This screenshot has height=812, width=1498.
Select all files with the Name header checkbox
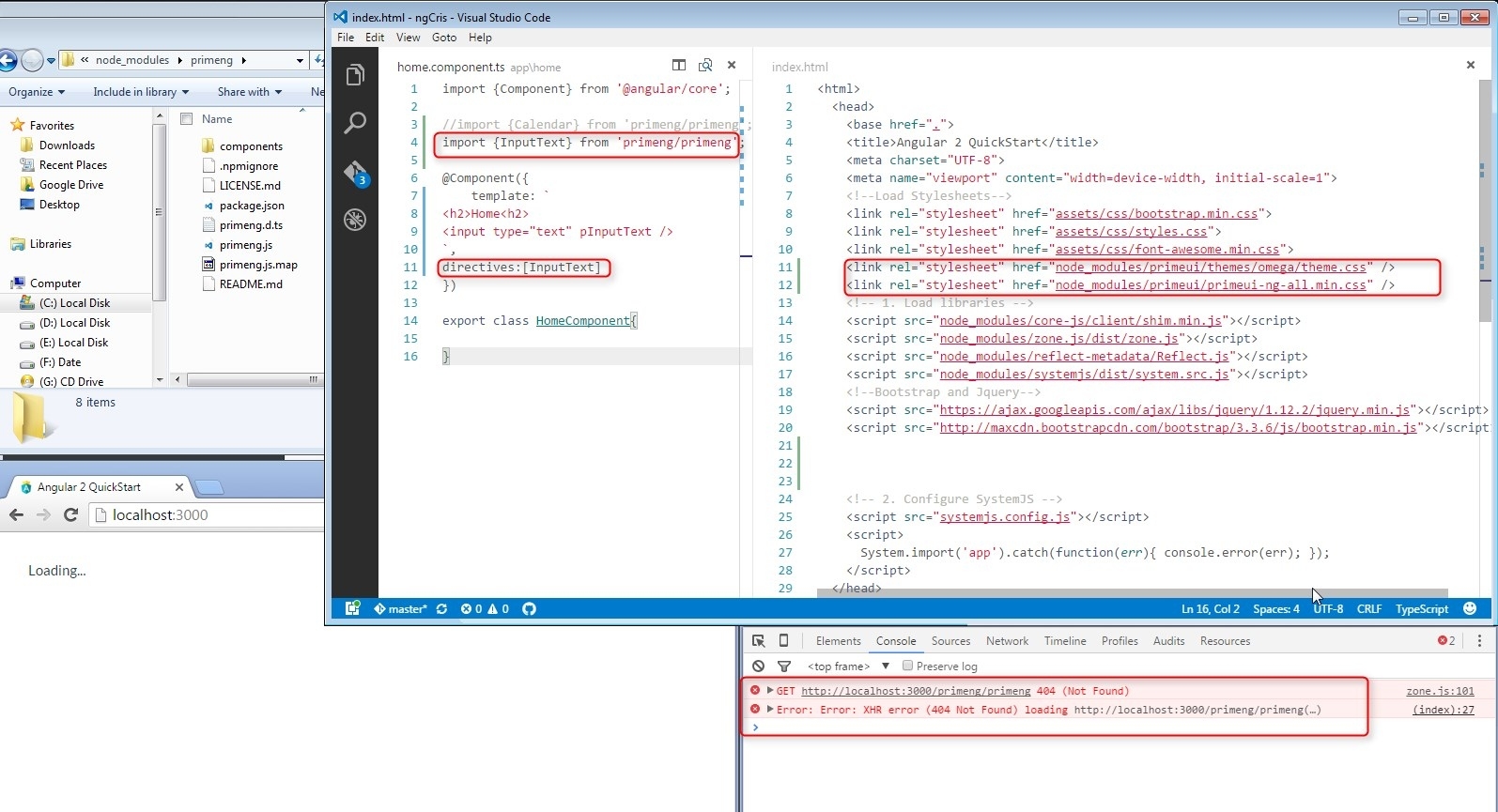tap(186, 119)
